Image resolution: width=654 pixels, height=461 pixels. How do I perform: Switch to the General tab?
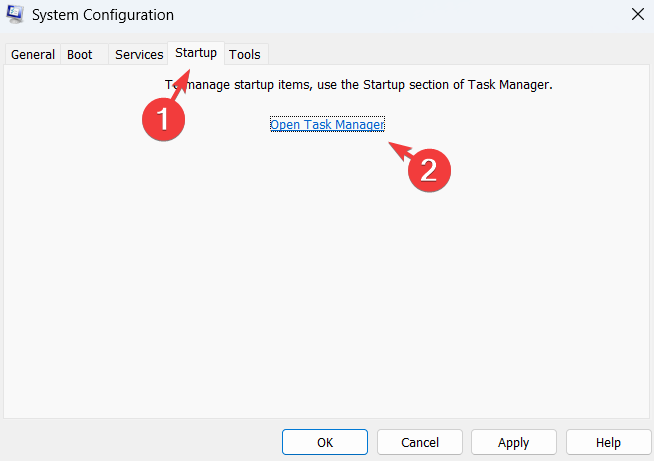click(x=33, y=54)
